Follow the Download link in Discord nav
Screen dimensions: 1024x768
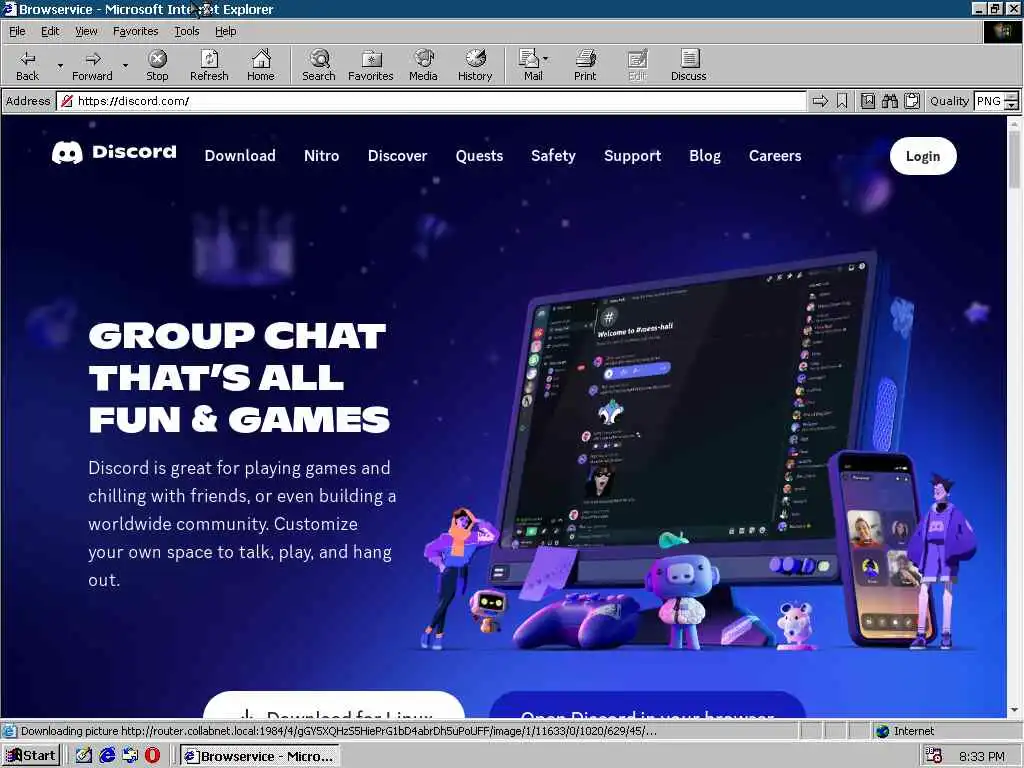240,155
